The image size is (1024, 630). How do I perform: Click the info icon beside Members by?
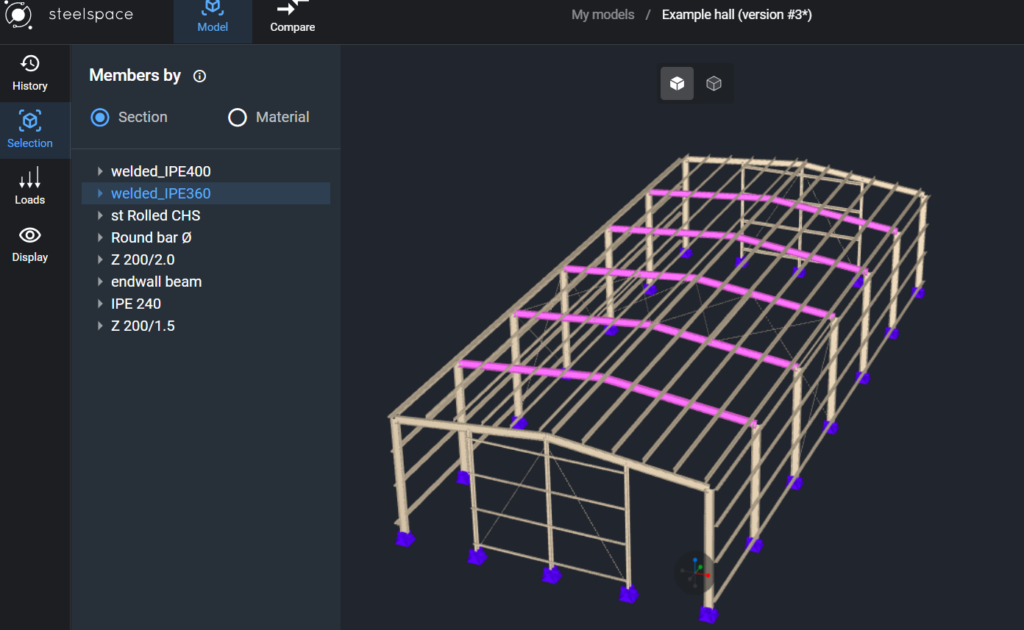pyautogui.click(x=200, y=76)
